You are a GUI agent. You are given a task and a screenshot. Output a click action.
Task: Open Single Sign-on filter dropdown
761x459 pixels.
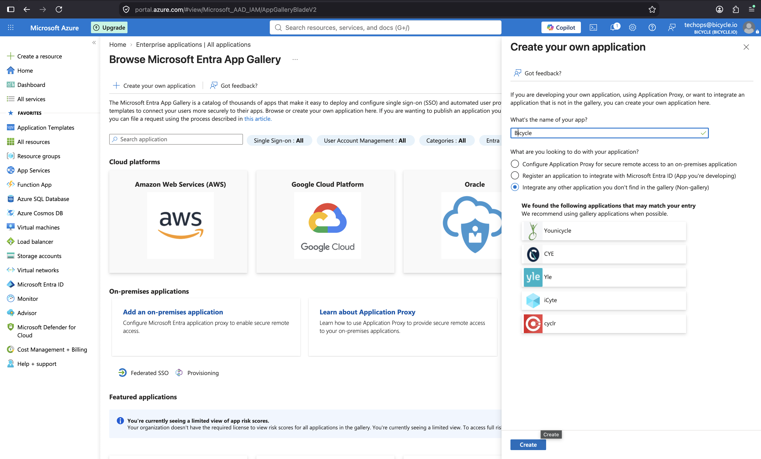[x=279, y=141]
